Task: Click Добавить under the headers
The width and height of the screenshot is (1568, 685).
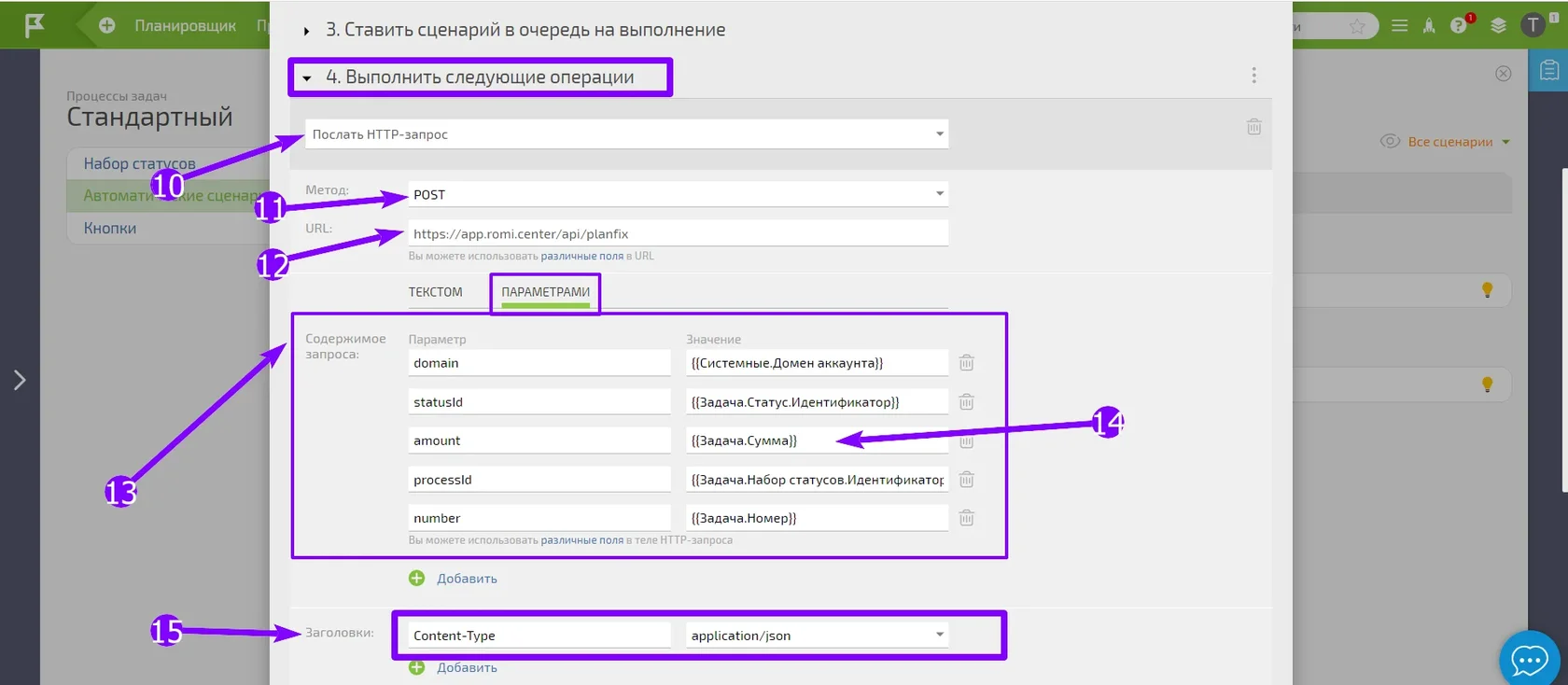Action: [x=467, y=667]
